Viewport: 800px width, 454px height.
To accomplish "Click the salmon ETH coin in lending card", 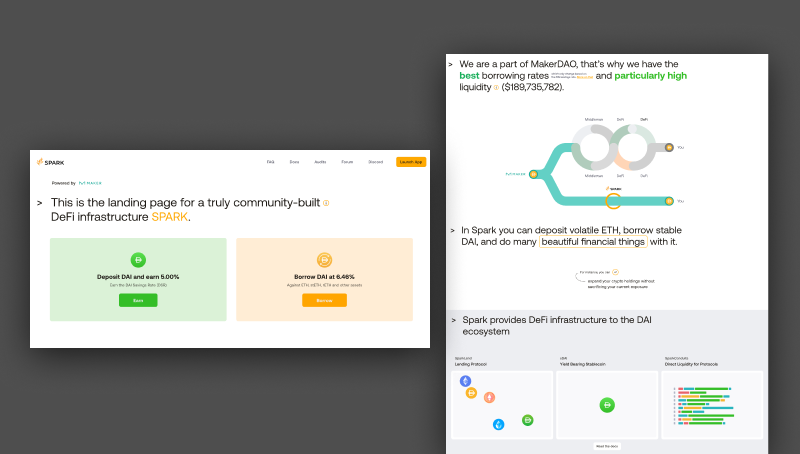I will coord(489,397).
